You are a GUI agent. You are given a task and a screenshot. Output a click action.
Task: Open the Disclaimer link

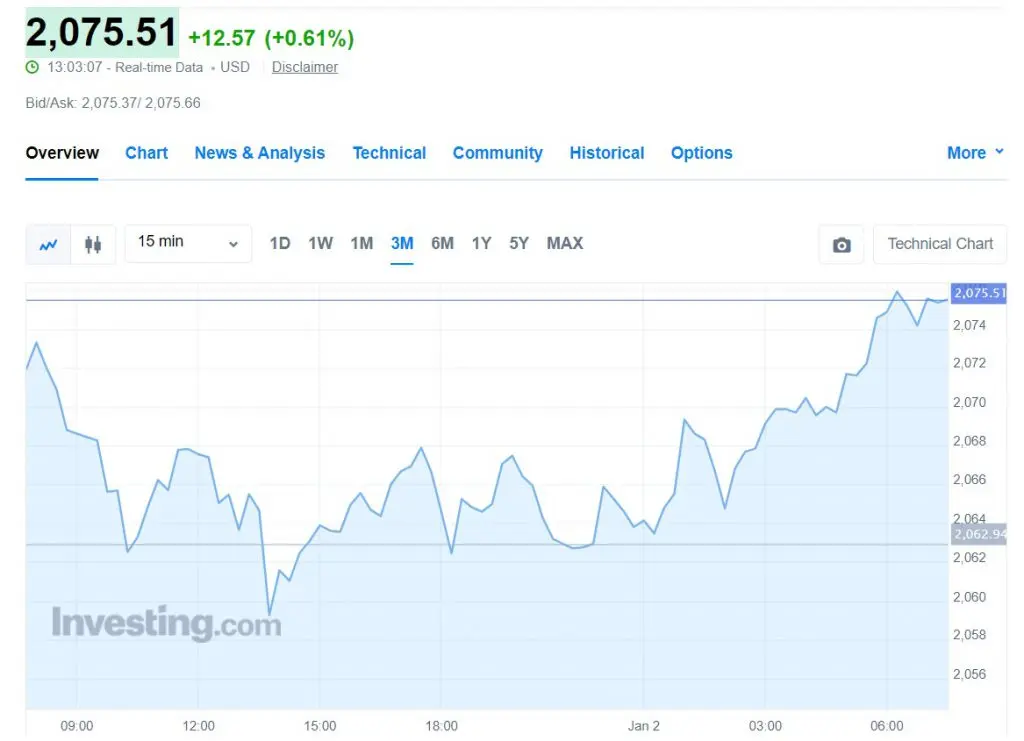(304, 67)
